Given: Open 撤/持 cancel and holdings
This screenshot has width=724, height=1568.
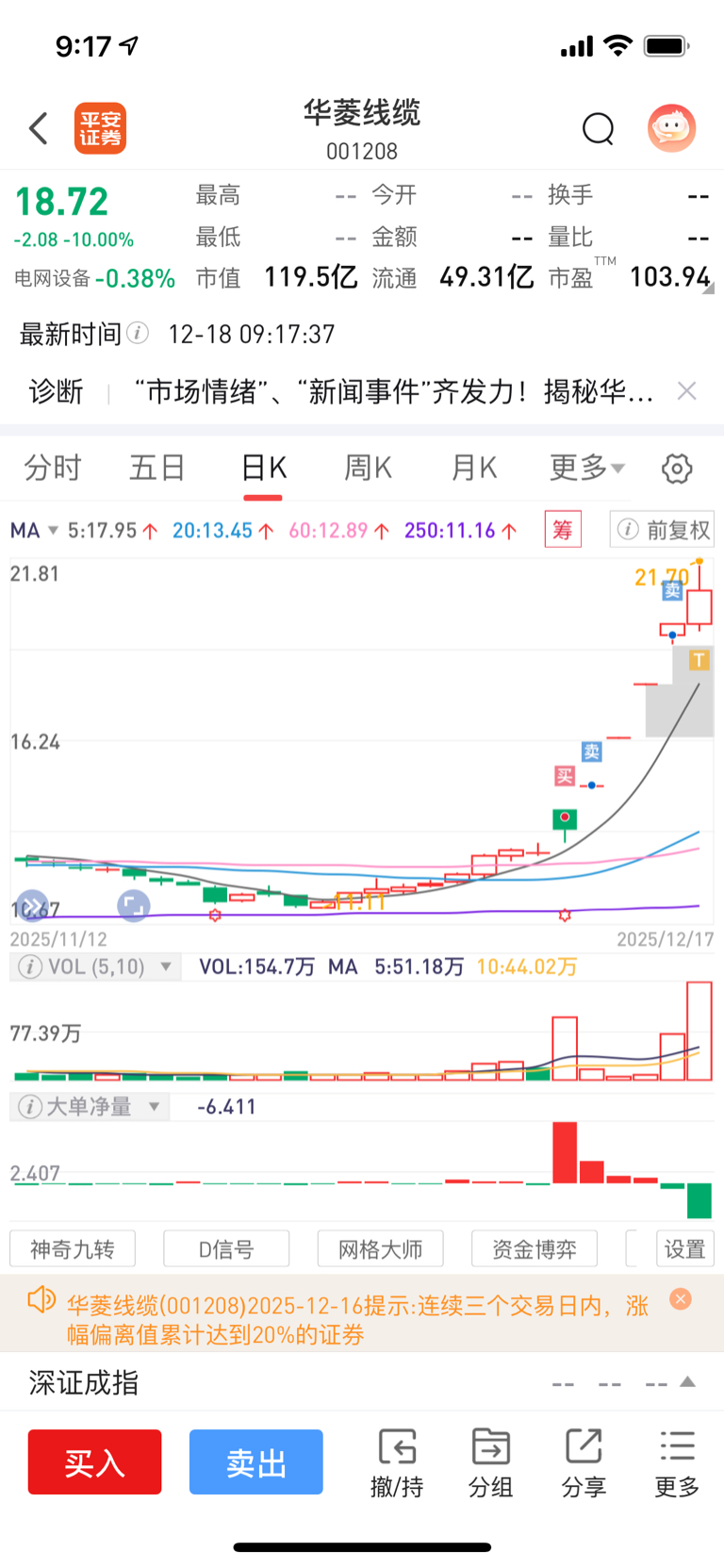Looking at the screenshot, I should pyautogui.click(x=397, y=1462).
